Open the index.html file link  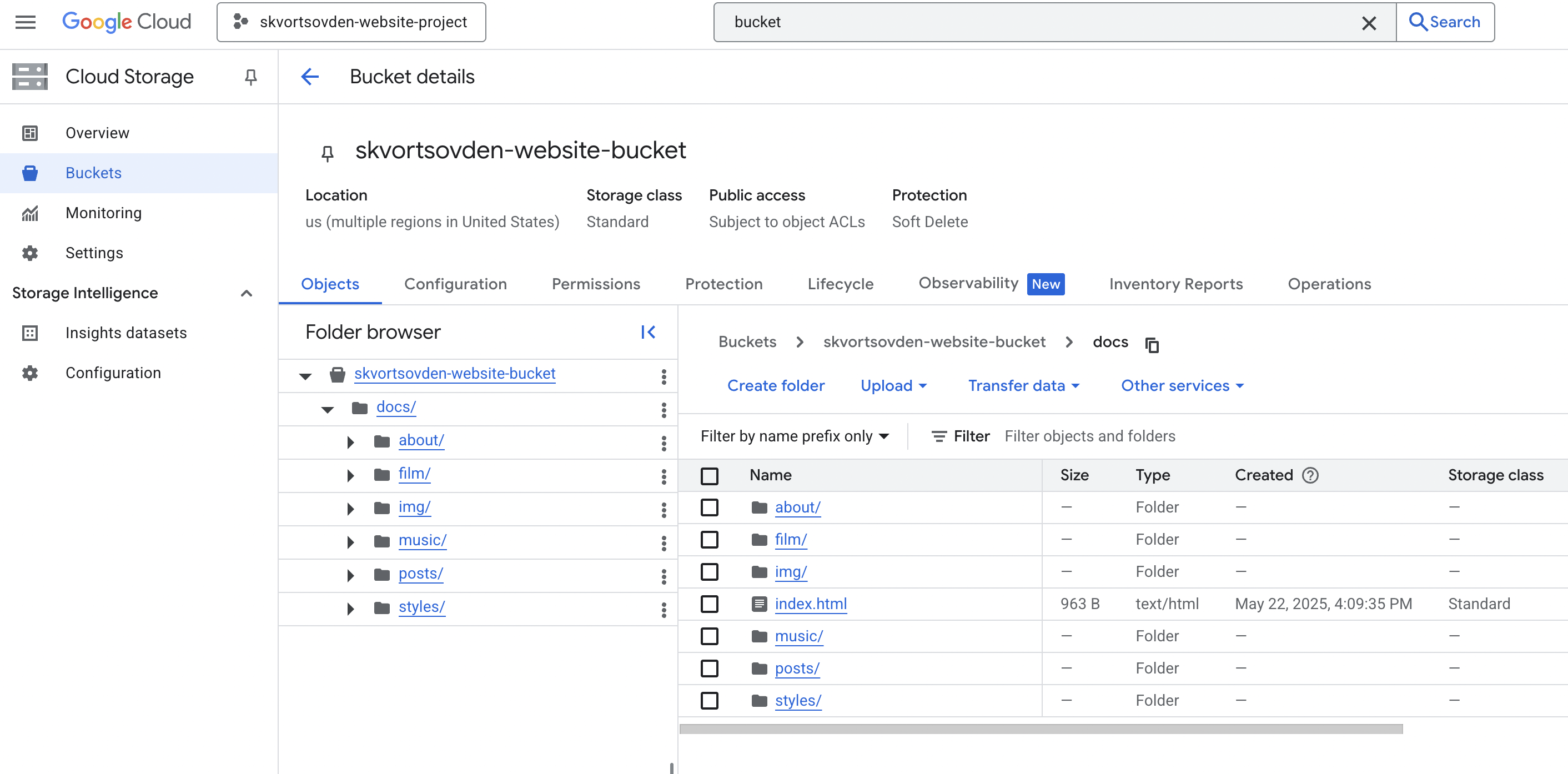point(811,604)
